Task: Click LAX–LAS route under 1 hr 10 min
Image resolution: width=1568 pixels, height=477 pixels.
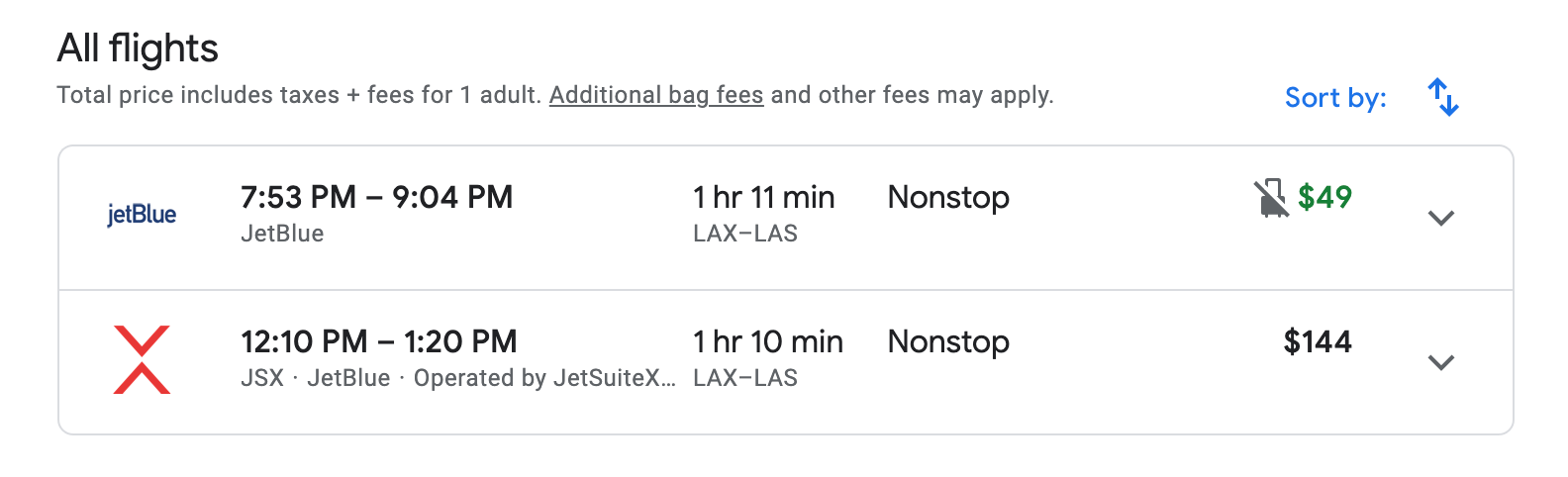Action: coord(745,379)
